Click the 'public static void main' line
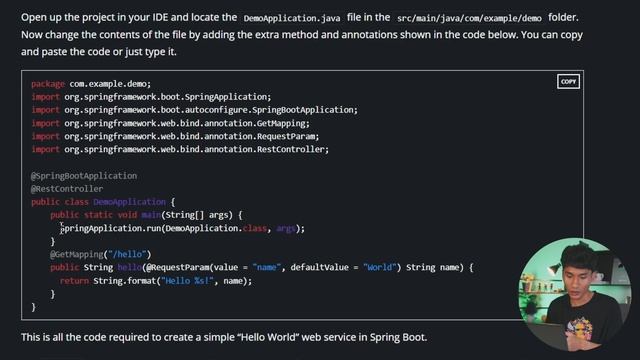Image resolution: width=640 pixels, height=360 pixels. tap(146, 215)
